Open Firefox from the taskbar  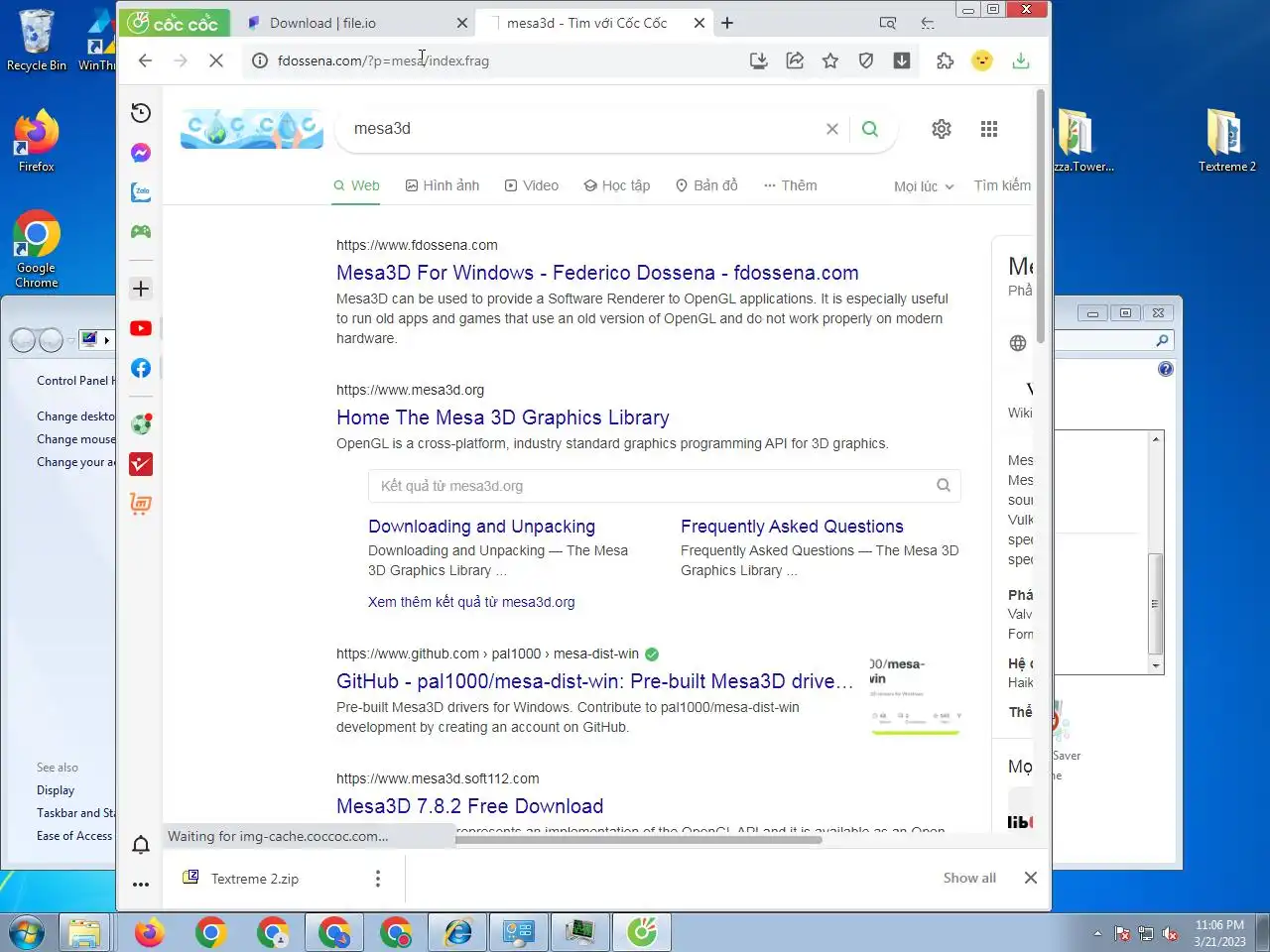point(149,933)
